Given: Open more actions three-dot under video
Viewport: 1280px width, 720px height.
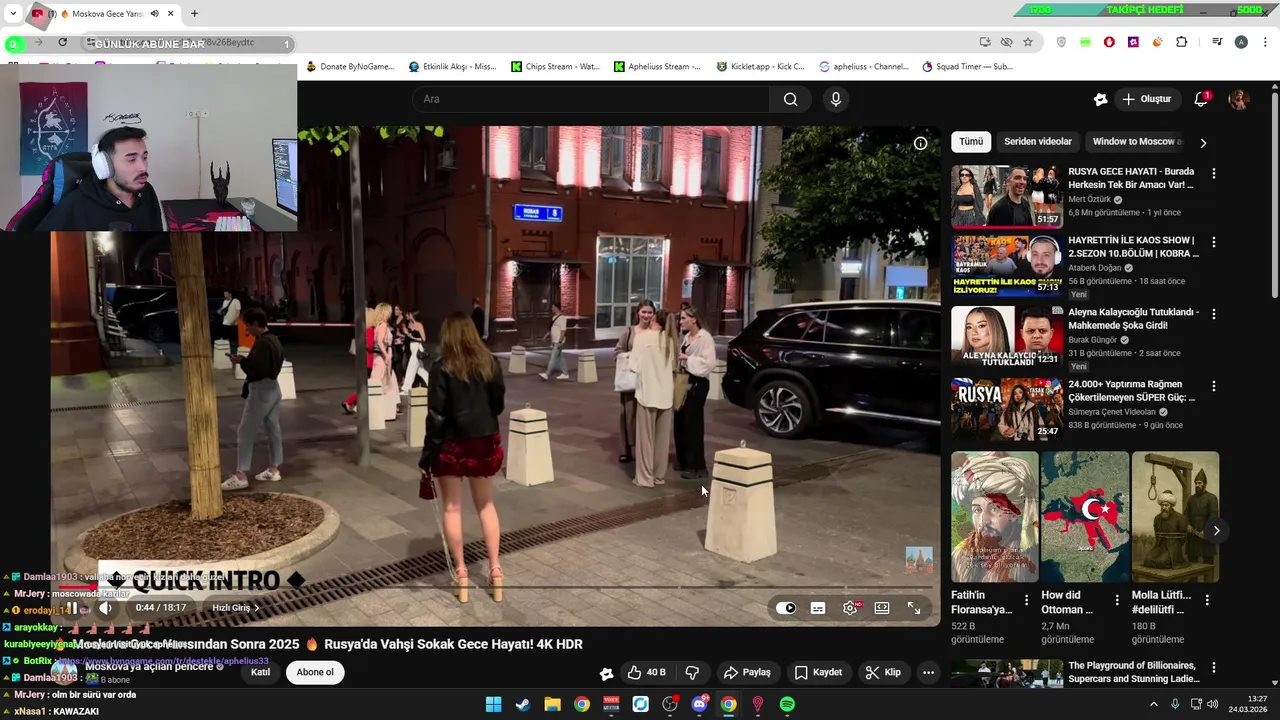Looking at the screenshot, I should pyautogui.click(x=928, y=672).
